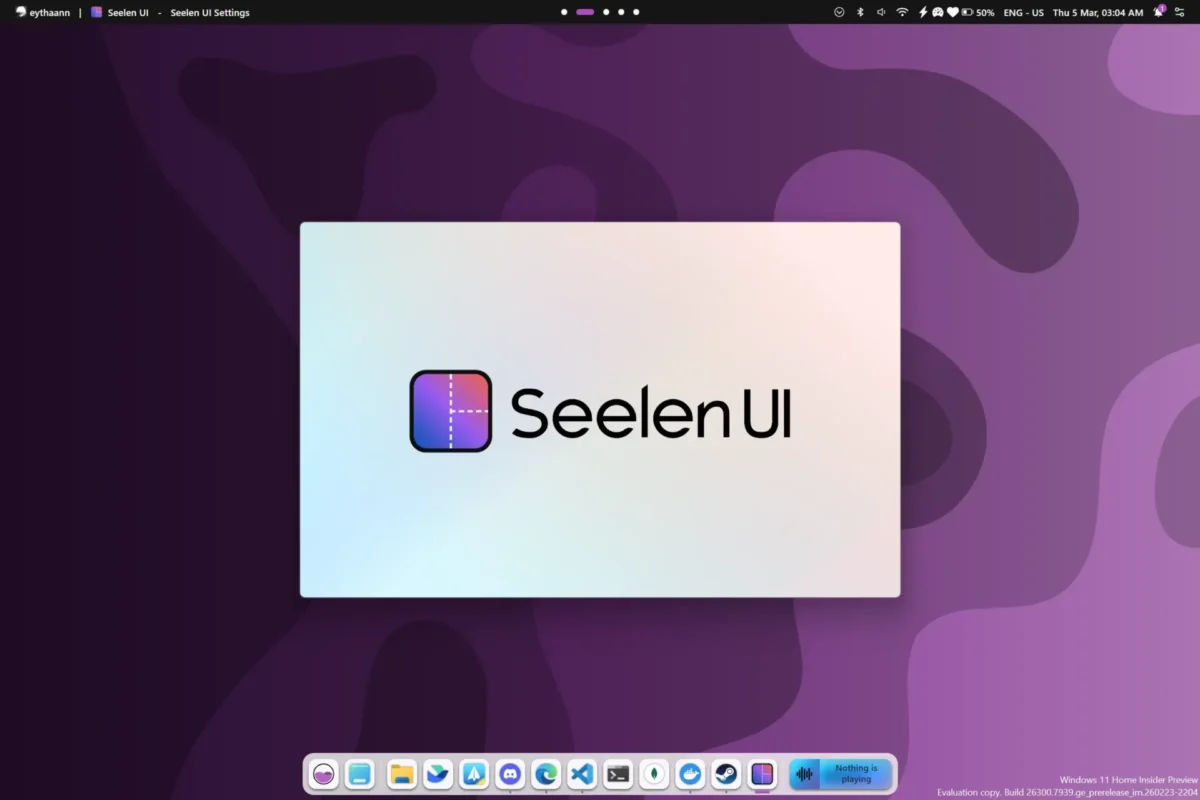Click the Seelen UI icon in dock

point(762,774)
